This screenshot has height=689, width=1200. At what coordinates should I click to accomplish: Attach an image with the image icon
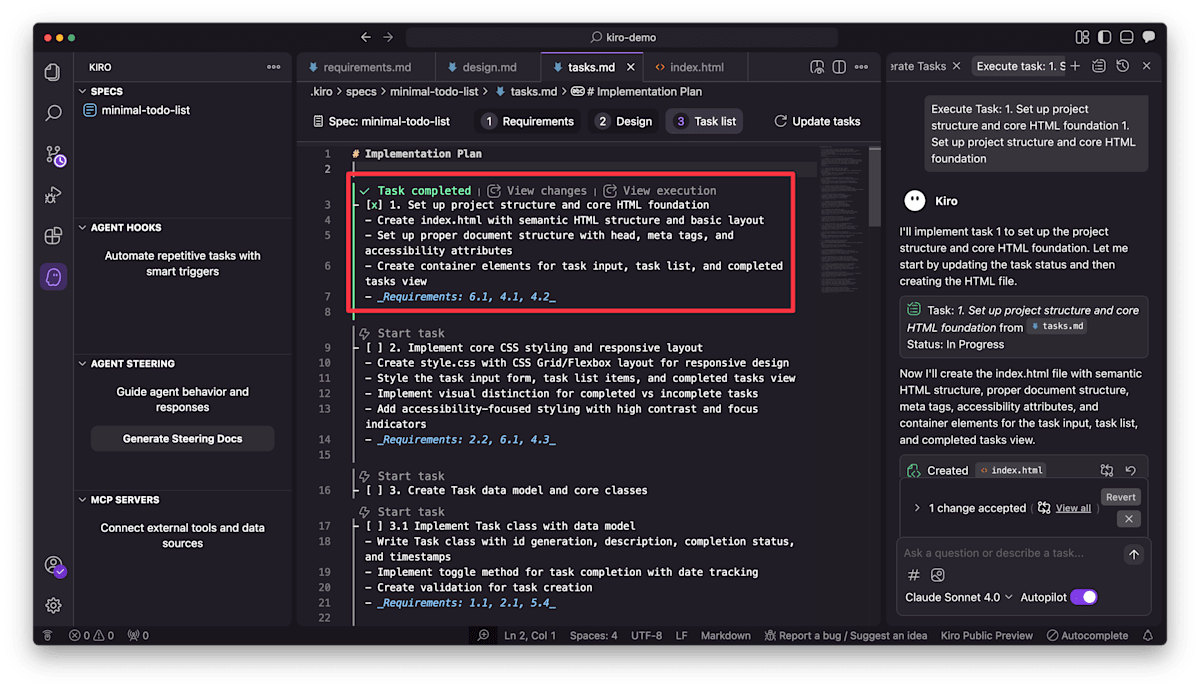[937, 575]
